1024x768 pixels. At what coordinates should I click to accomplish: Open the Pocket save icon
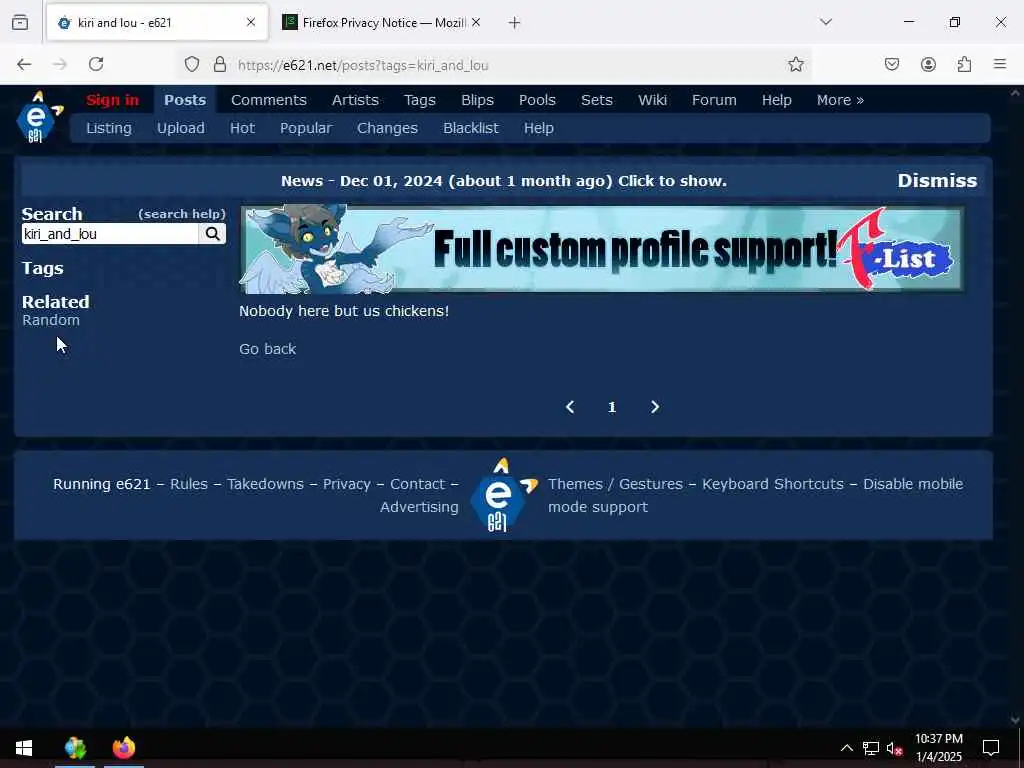892,64
